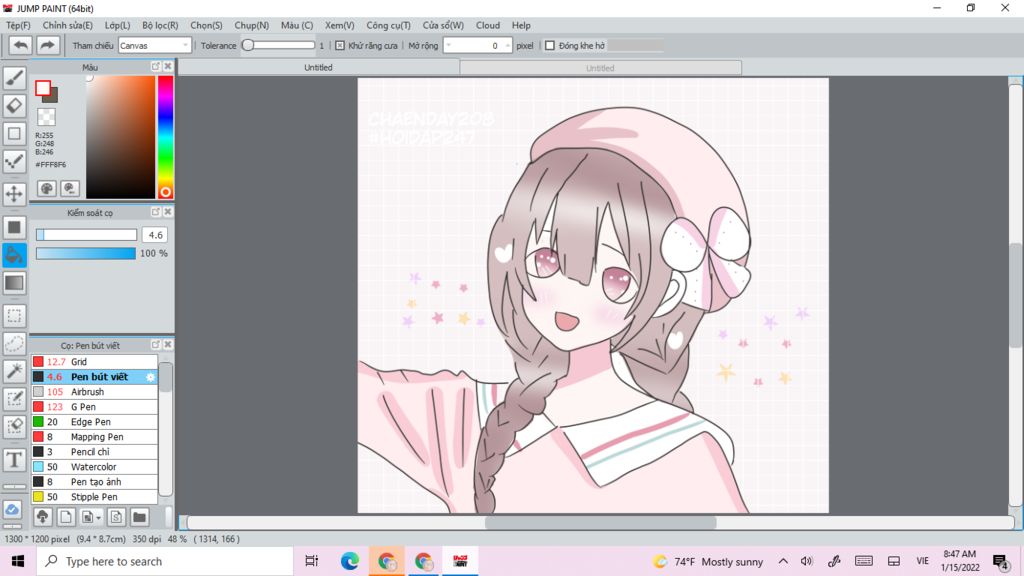The height and width of the screenshot is (576, 1024).
Task: Enable the Đóng khe hở checkbox
Action: tap(550, 46)
